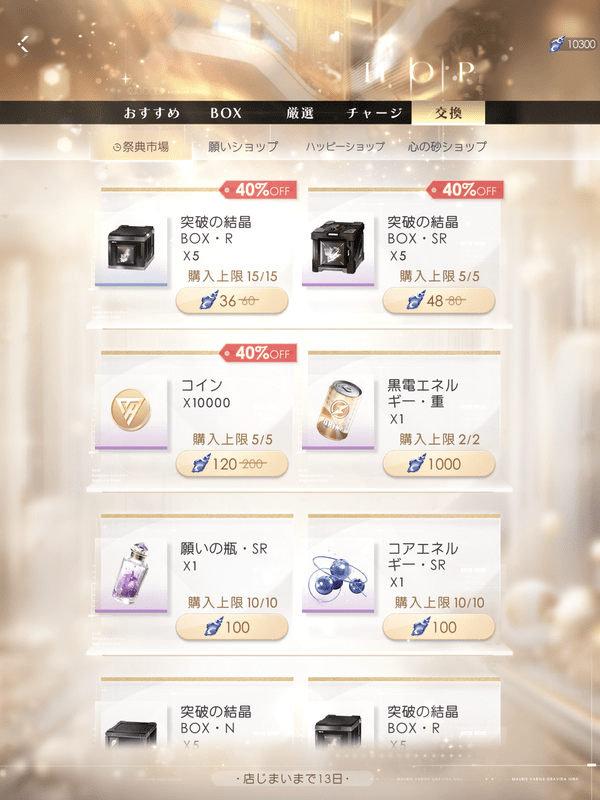Select the ハッピーショップ sub-tab
The width and height of the screenshot is (600, 800).
345,146
